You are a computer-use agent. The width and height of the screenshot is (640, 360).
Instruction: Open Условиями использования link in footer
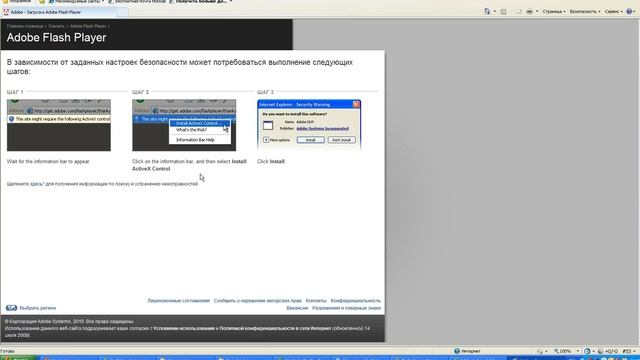point(183,328)
